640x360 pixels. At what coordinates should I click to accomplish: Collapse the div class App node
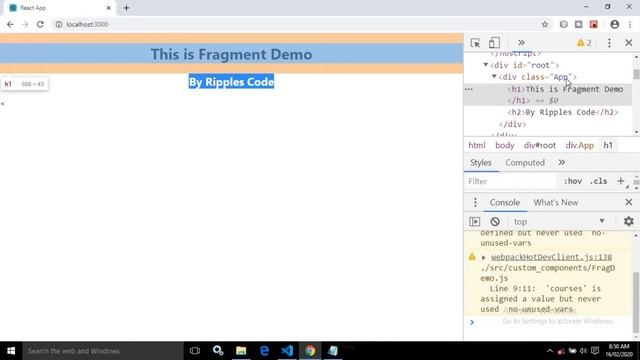point(494,76)
